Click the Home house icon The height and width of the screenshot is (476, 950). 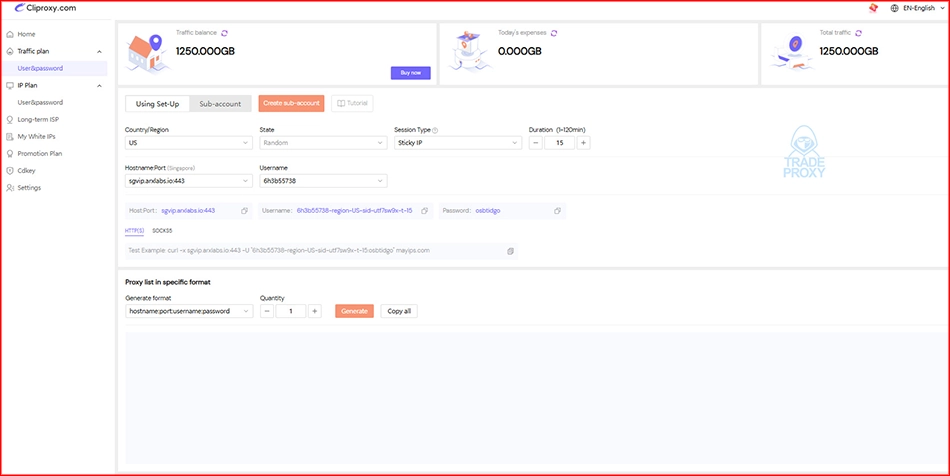coord(10,35)
